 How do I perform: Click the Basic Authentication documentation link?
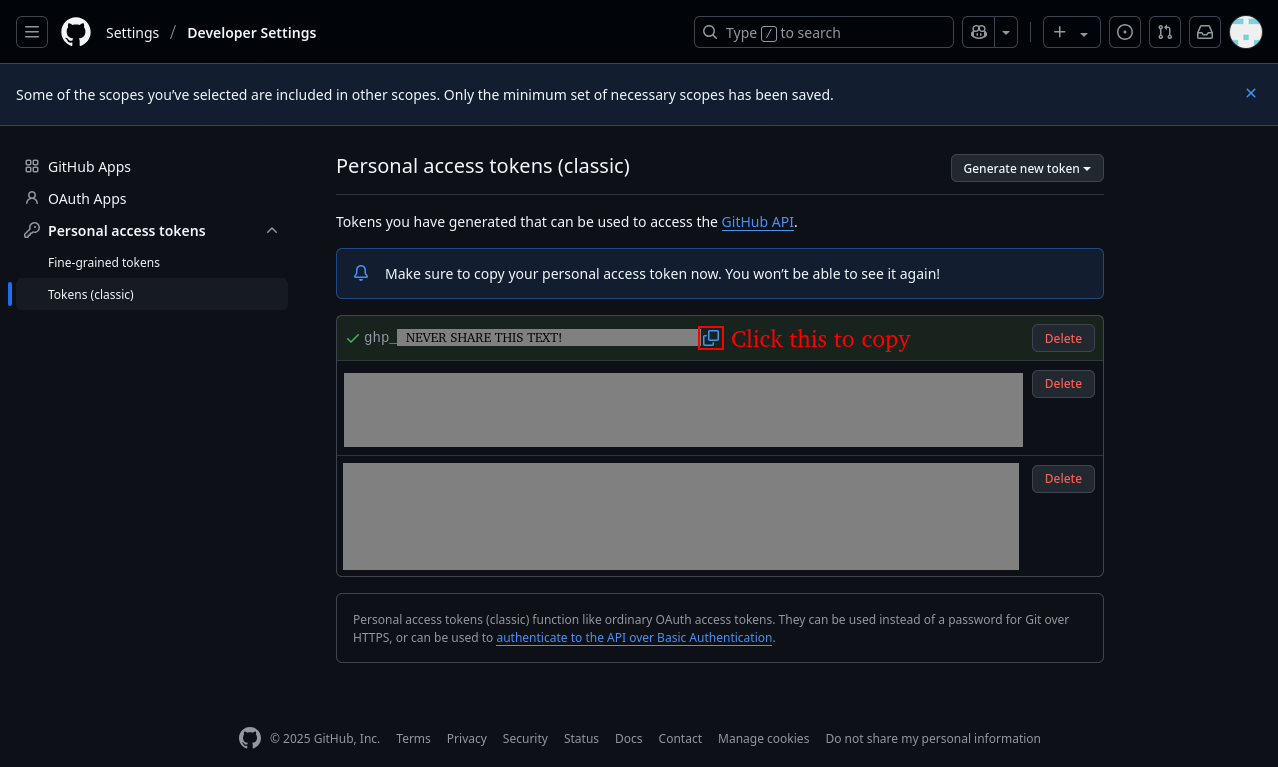click(633, 637)
